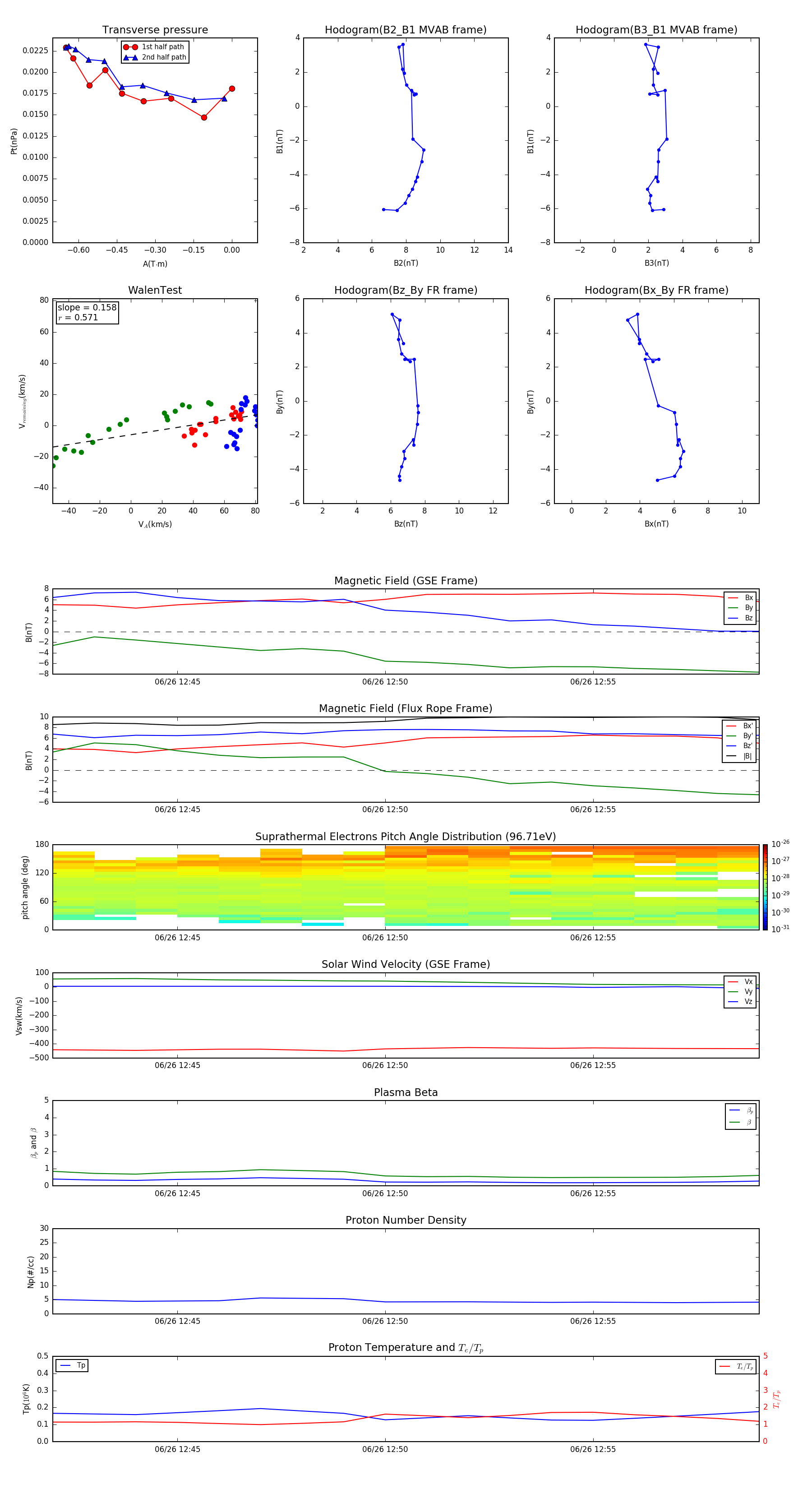Image resolution: width=812 pixels, height=1489 pixels.
Task: Click the 'WalenTest' plot title
Action: (x=155, y=290)
